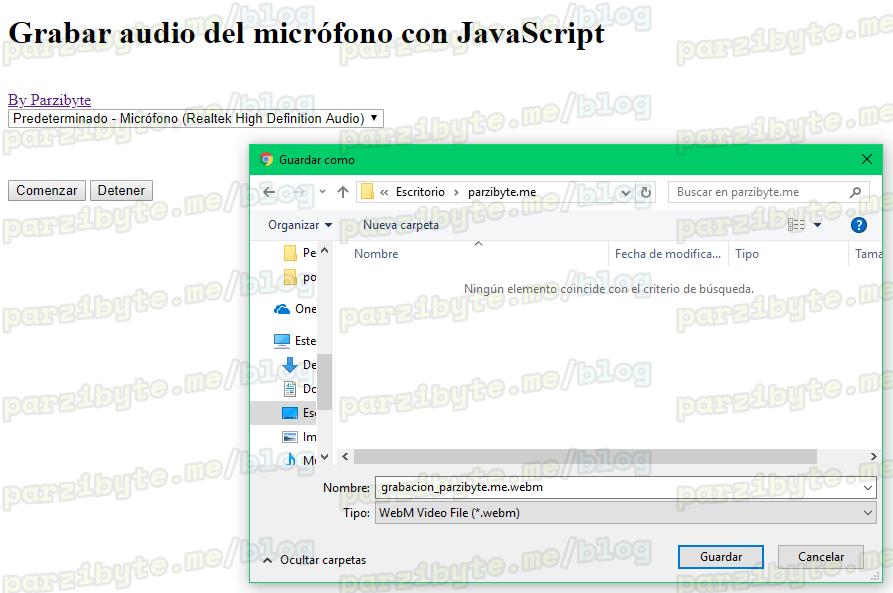
Task: Refresh the parzibyte.me folder
Action: click(x=645, y=193)
